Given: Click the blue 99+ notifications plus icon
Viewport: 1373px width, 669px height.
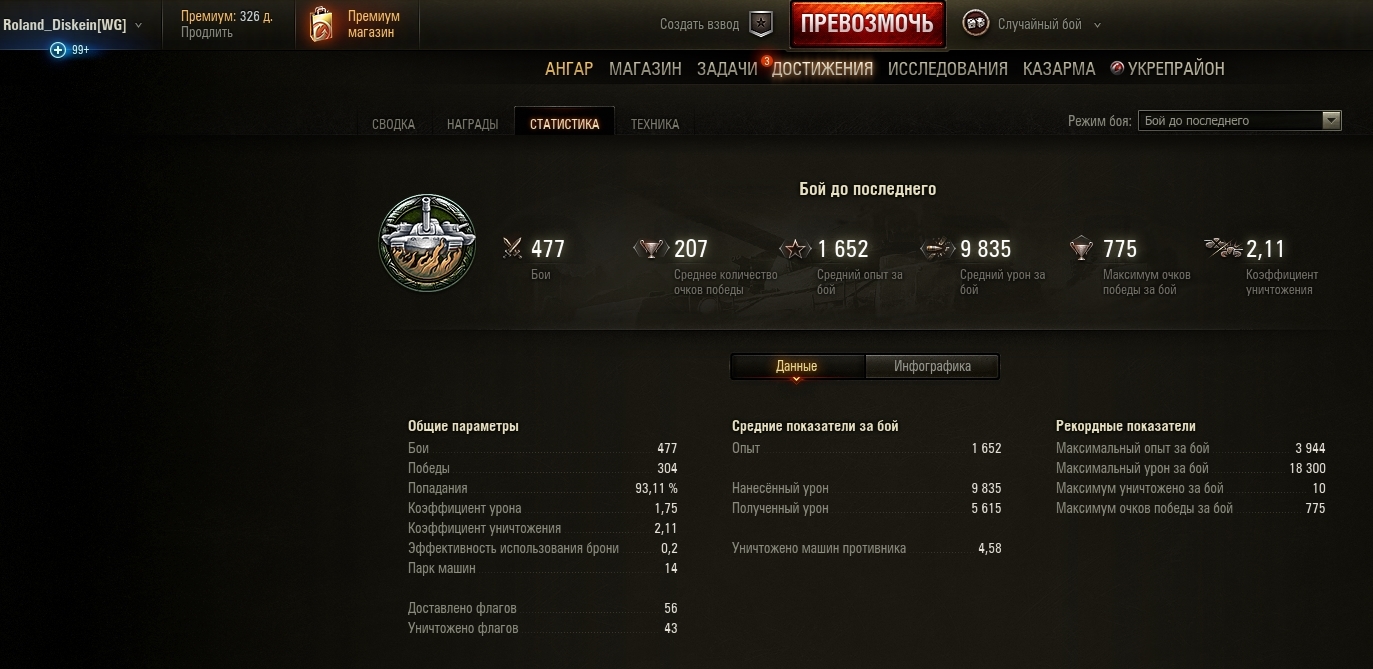Looking at the screenshot, I should (x=57, y=50).
